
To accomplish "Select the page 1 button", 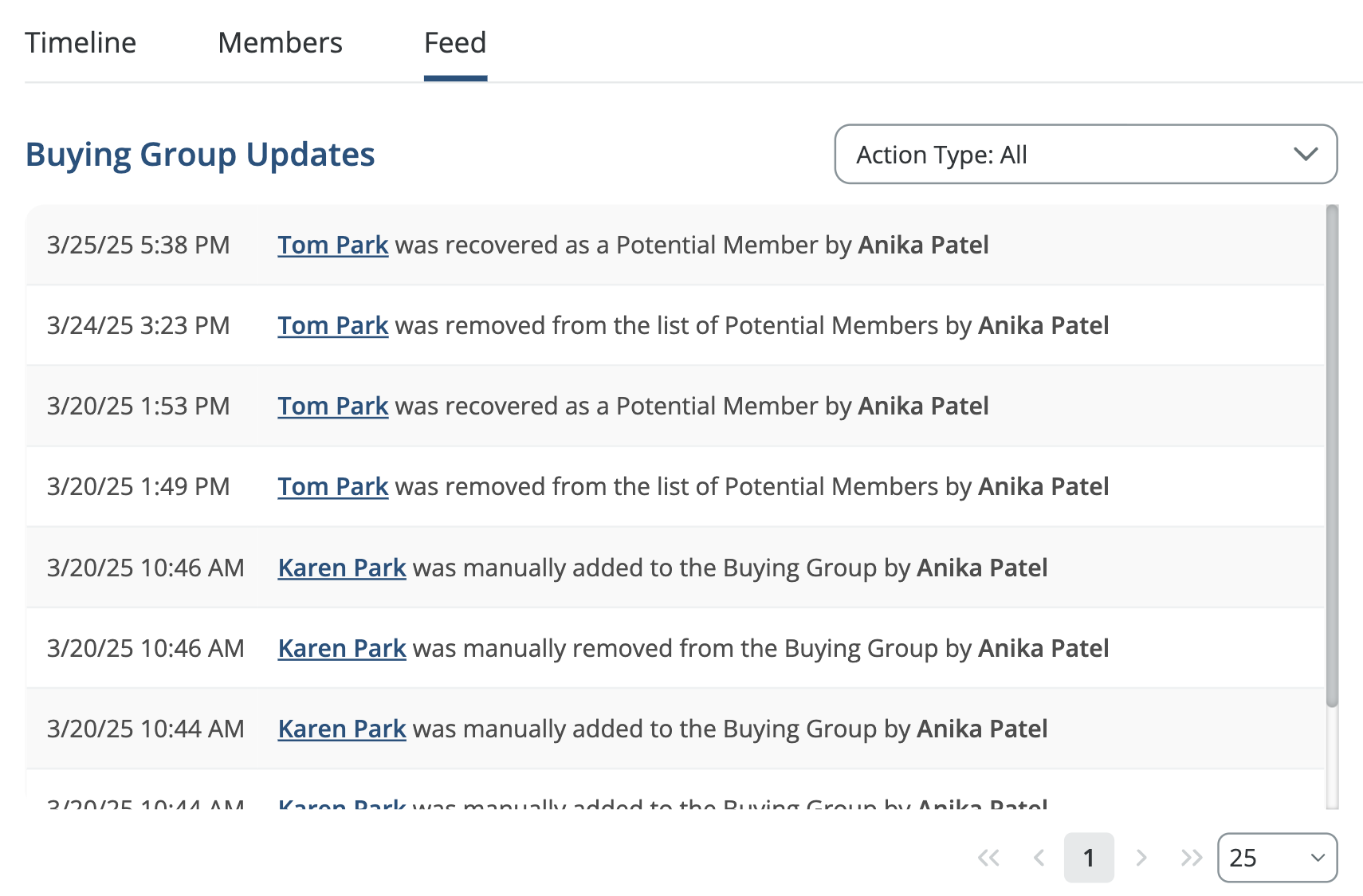I will [1090, 858].
